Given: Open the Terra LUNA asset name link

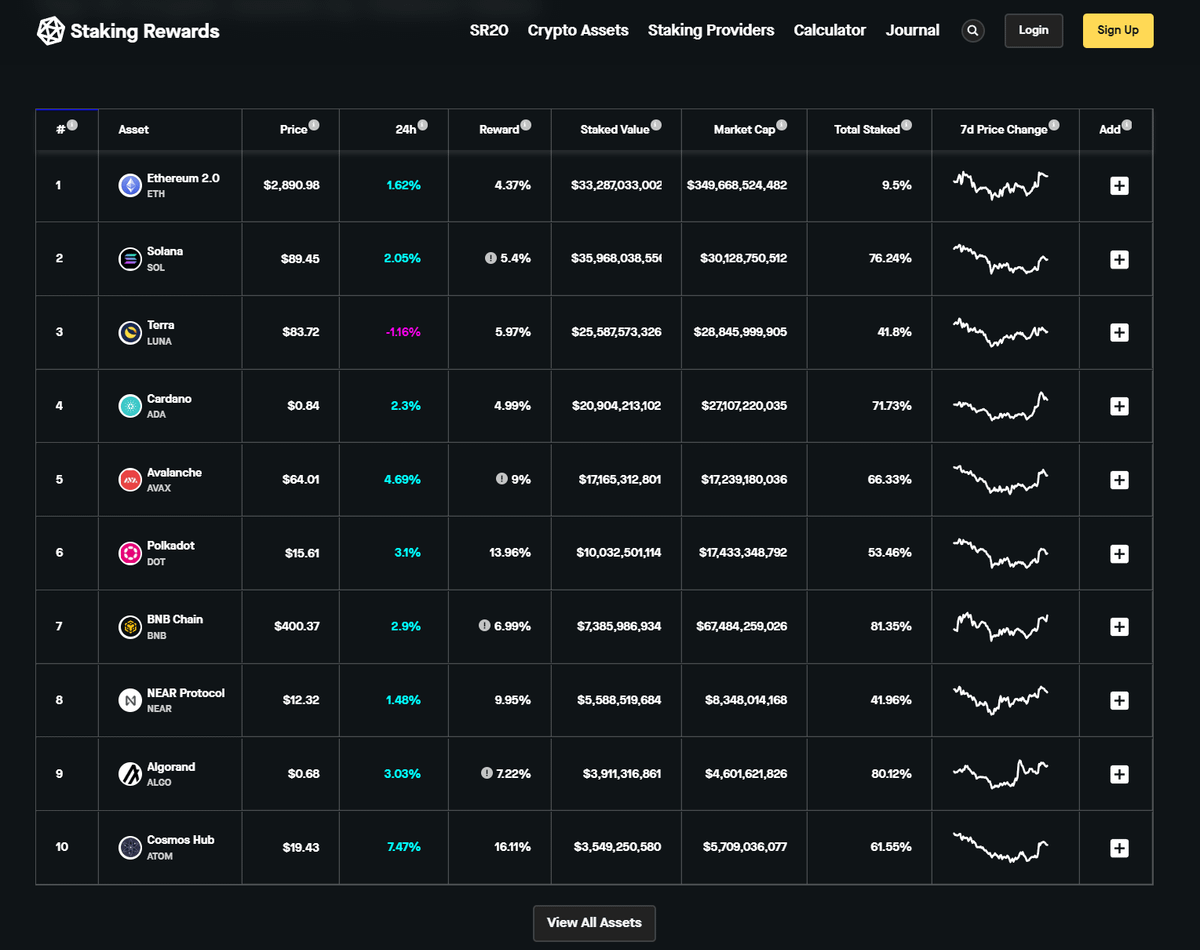Looking at the screenshot, I should click(x=160, y=325).
